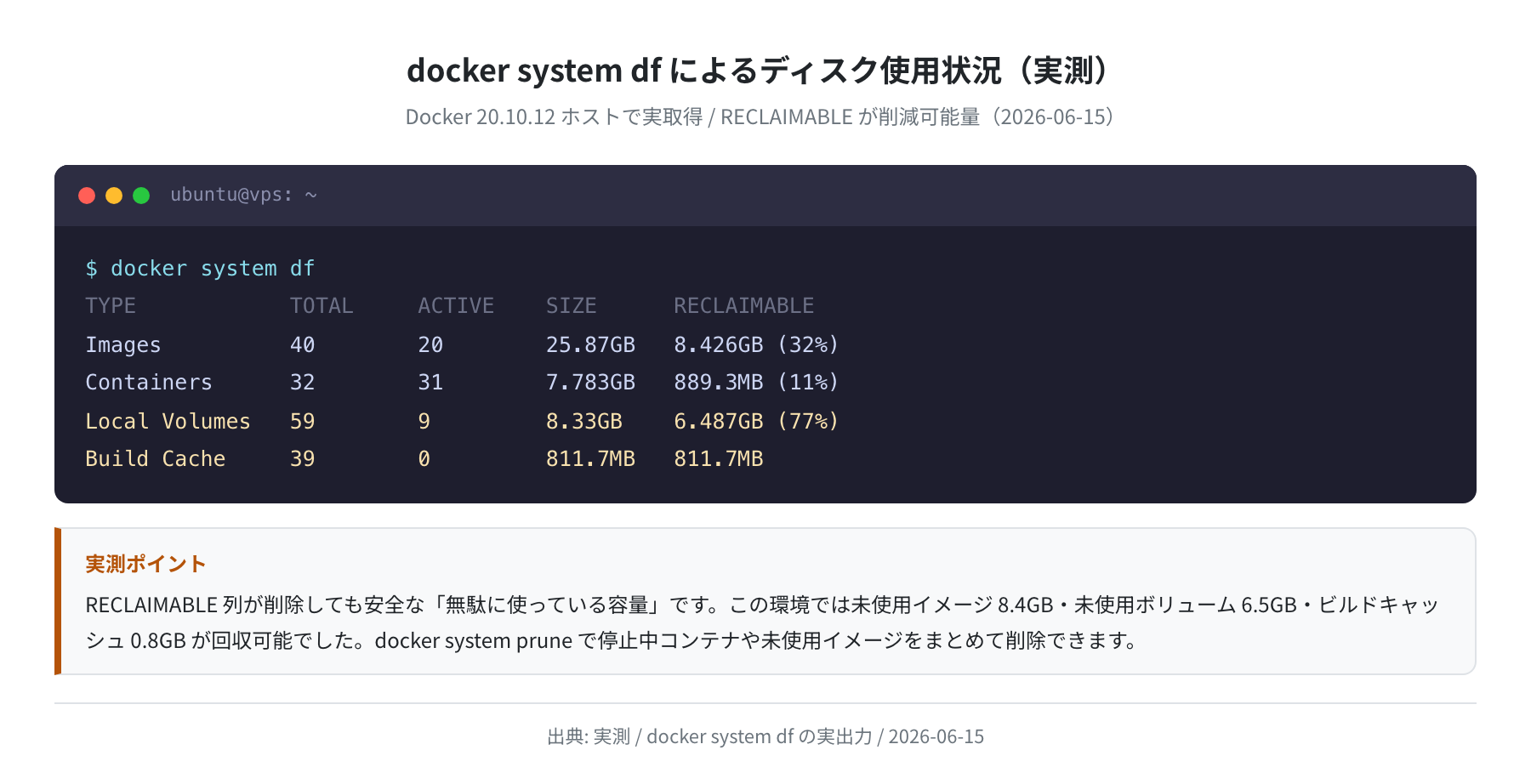Click Containers total value 32

(303, 383)
